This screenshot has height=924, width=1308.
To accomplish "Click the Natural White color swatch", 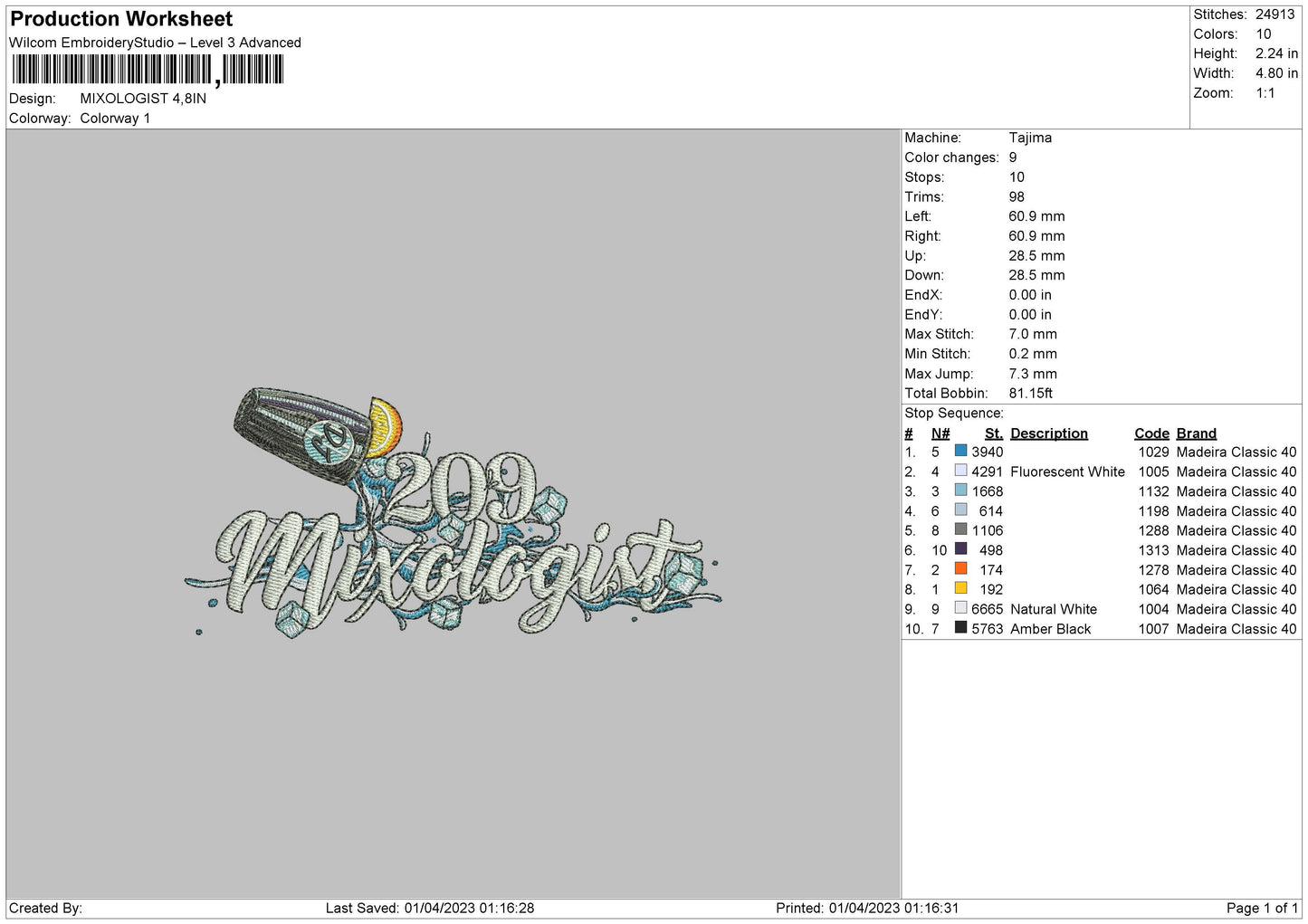I will point(960,608).
